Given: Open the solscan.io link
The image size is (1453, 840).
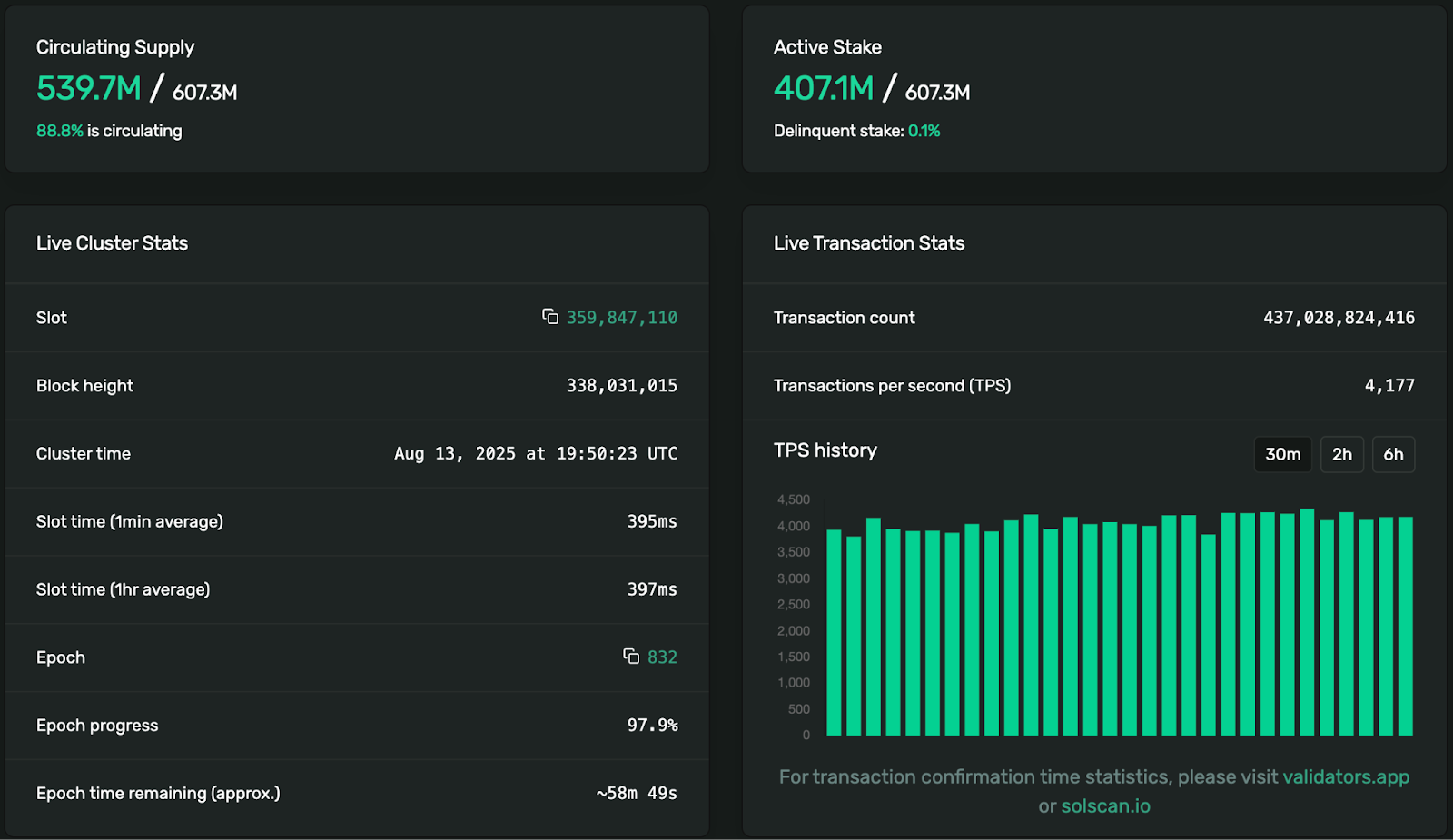Looking at the screenshot, I should click(x=1105, y=806).
